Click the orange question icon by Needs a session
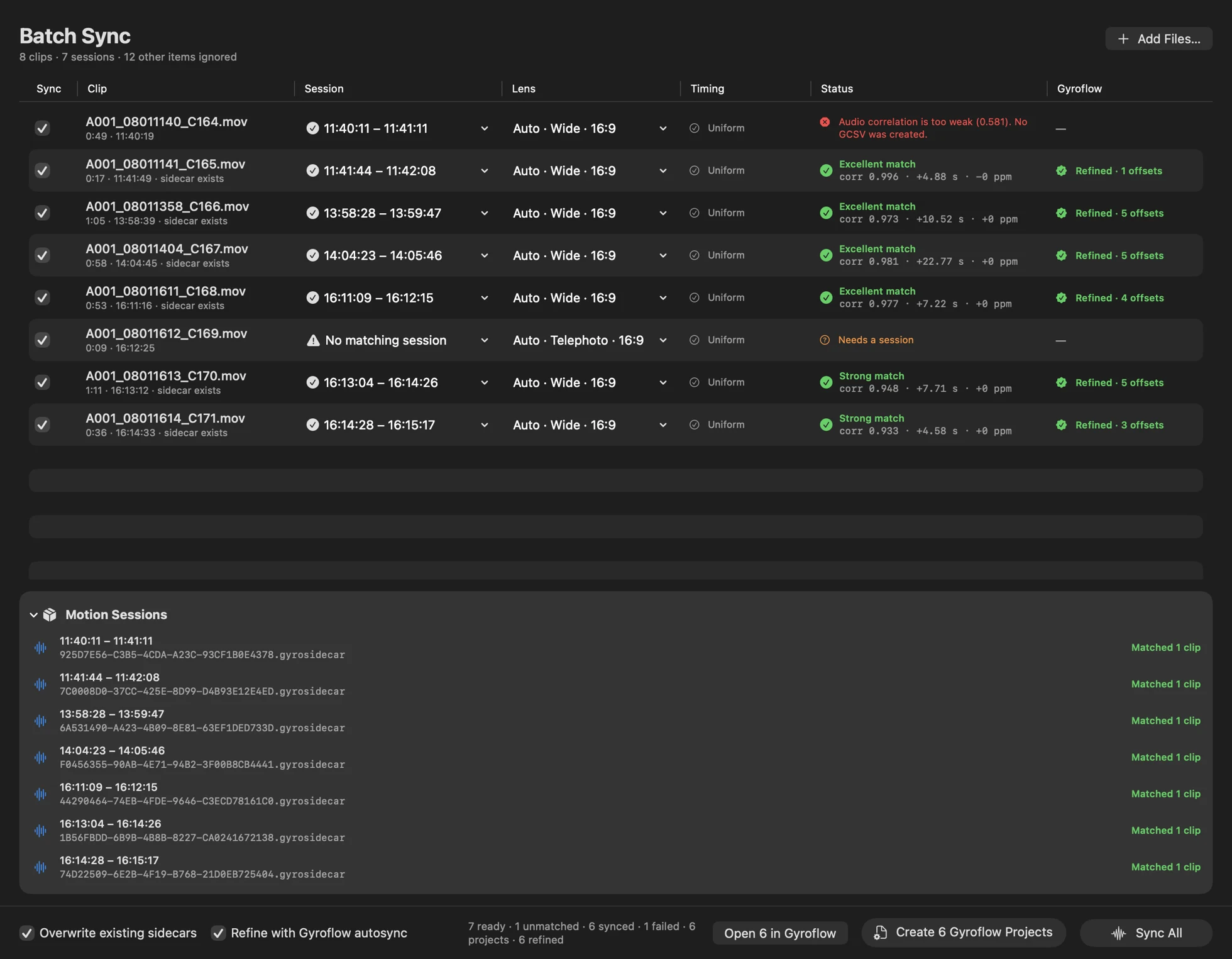 (x=825, y=340)
